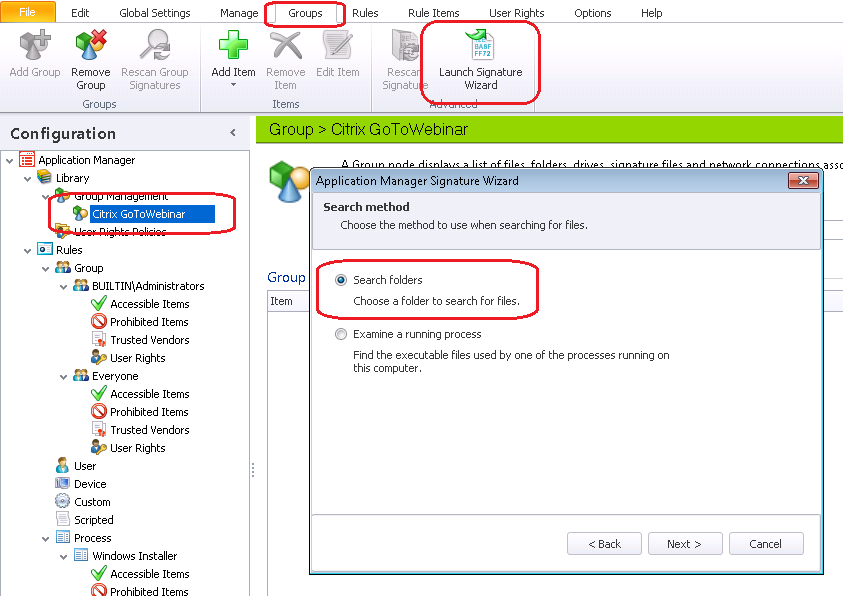852x616 pixels.
Task: Open the Add Item dropdown arrow
Action: pos(233,85)
